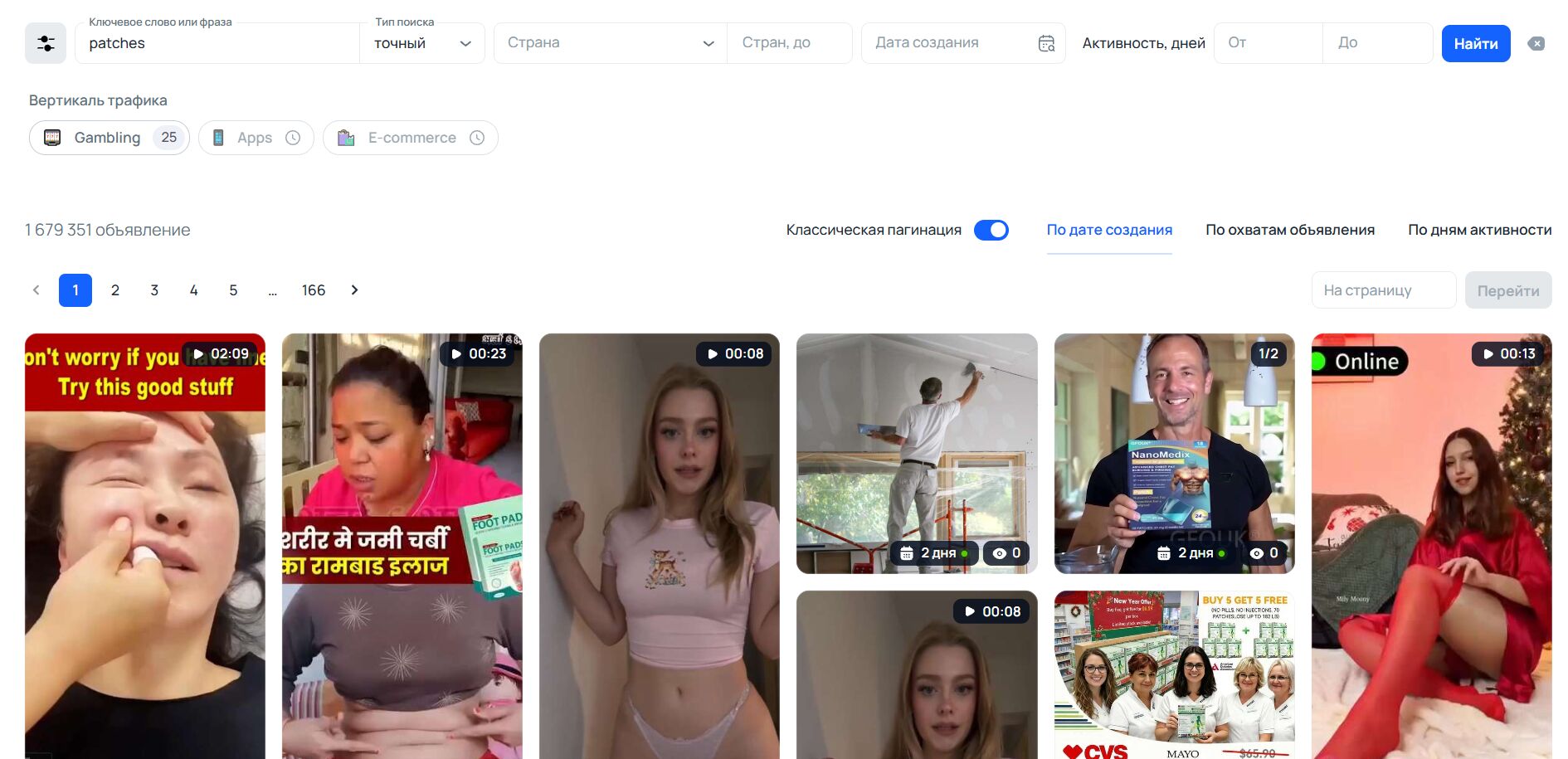Select the E-commerce vertical chip
Viewport: 1568px width, 759px height.
tap(411, 138)
